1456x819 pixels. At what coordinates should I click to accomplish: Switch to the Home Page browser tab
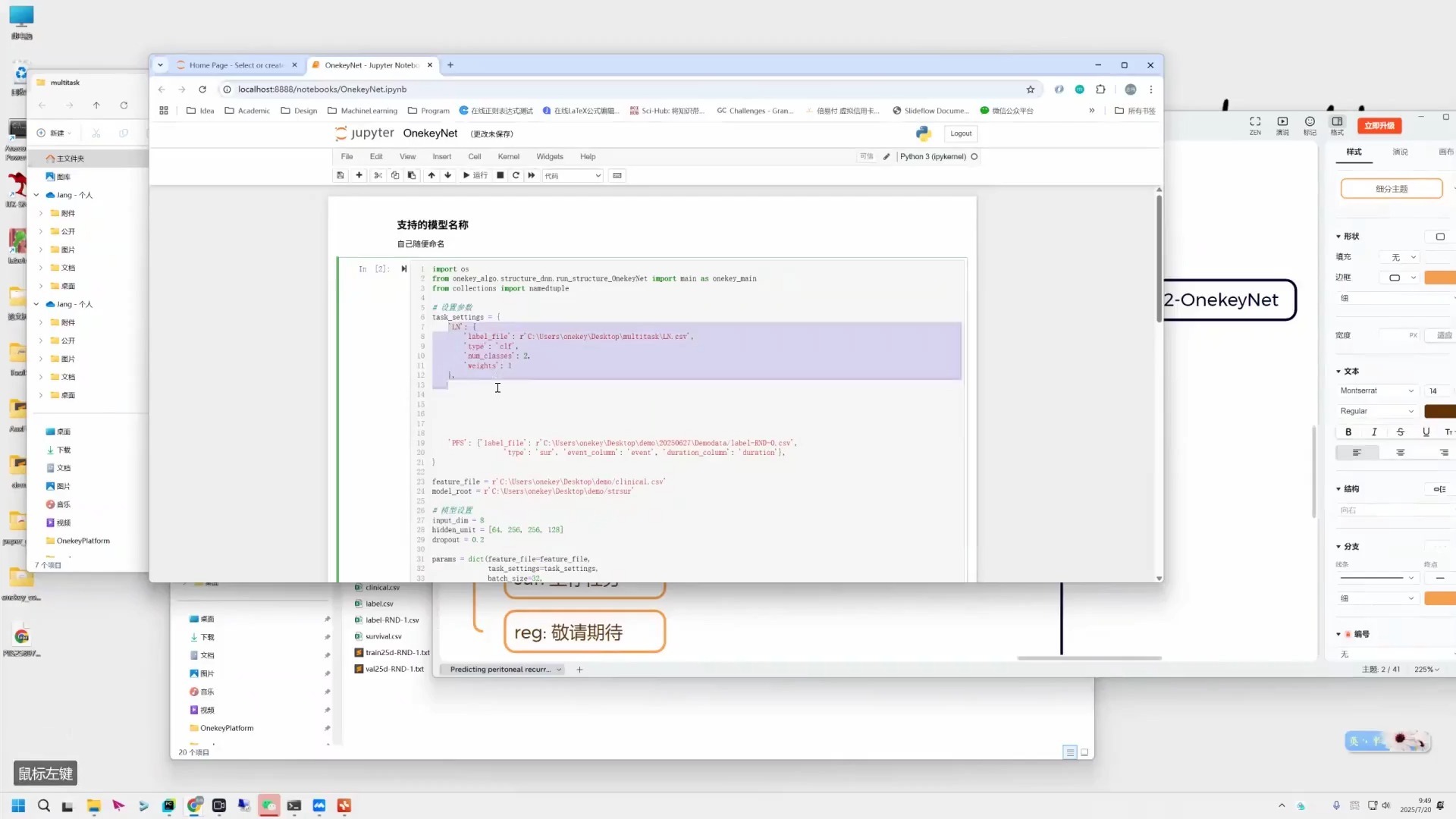236,65
